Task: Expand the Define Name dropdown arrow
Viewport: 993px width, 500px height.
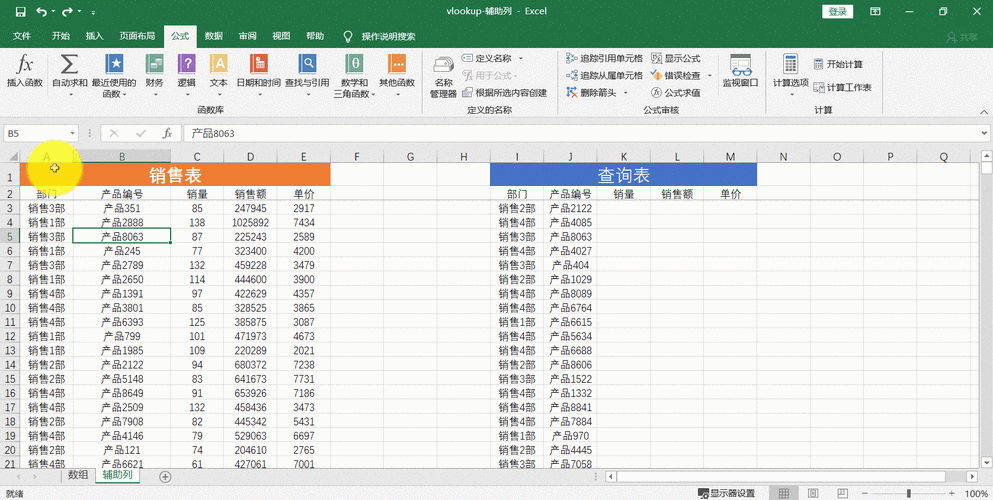Action: 521,58
